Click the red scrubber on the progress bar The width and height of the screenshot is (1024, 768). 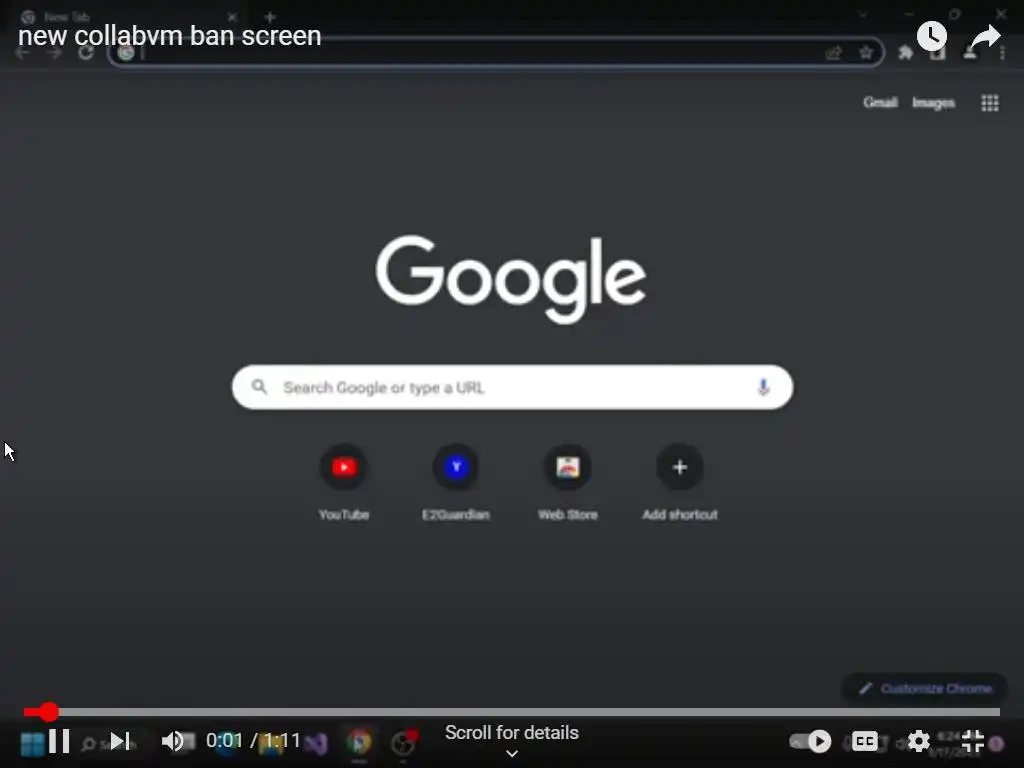coord(48,712)
